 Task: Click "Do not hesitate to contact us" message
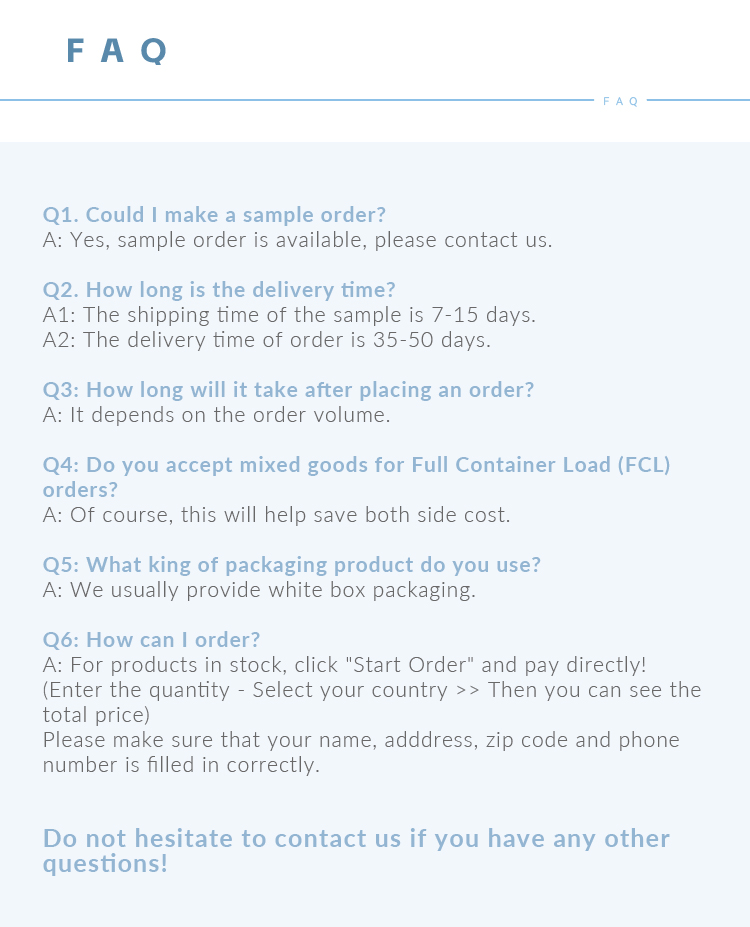(x=356, y=839)
